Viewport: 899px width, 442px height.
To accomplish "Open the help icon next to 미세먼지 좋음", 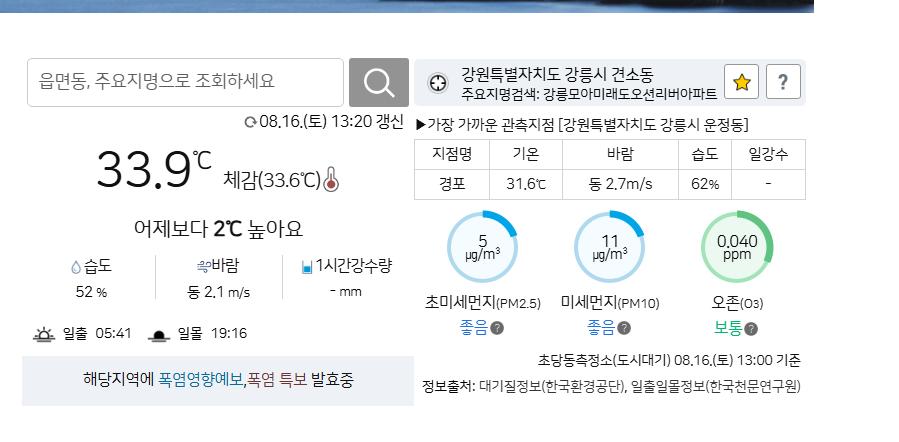I will 624,328.
